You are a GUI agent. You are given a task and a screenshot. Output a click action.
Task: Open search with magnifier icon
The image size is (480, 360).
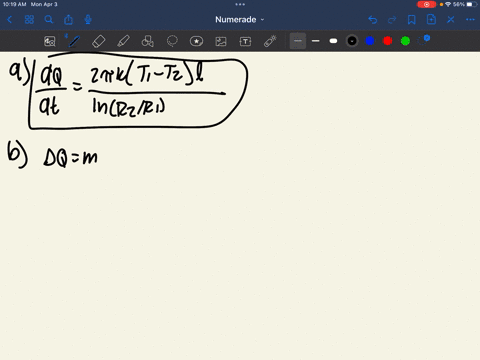click(x=49, y=20)
